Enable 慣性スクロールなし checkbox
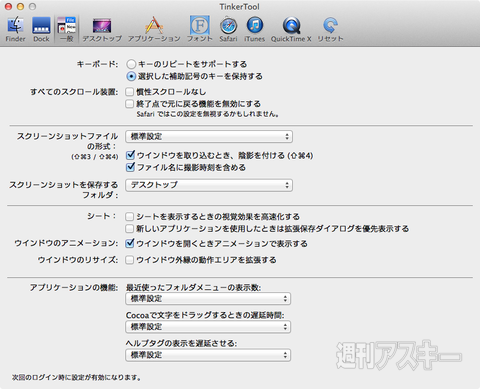 (130, 92)
